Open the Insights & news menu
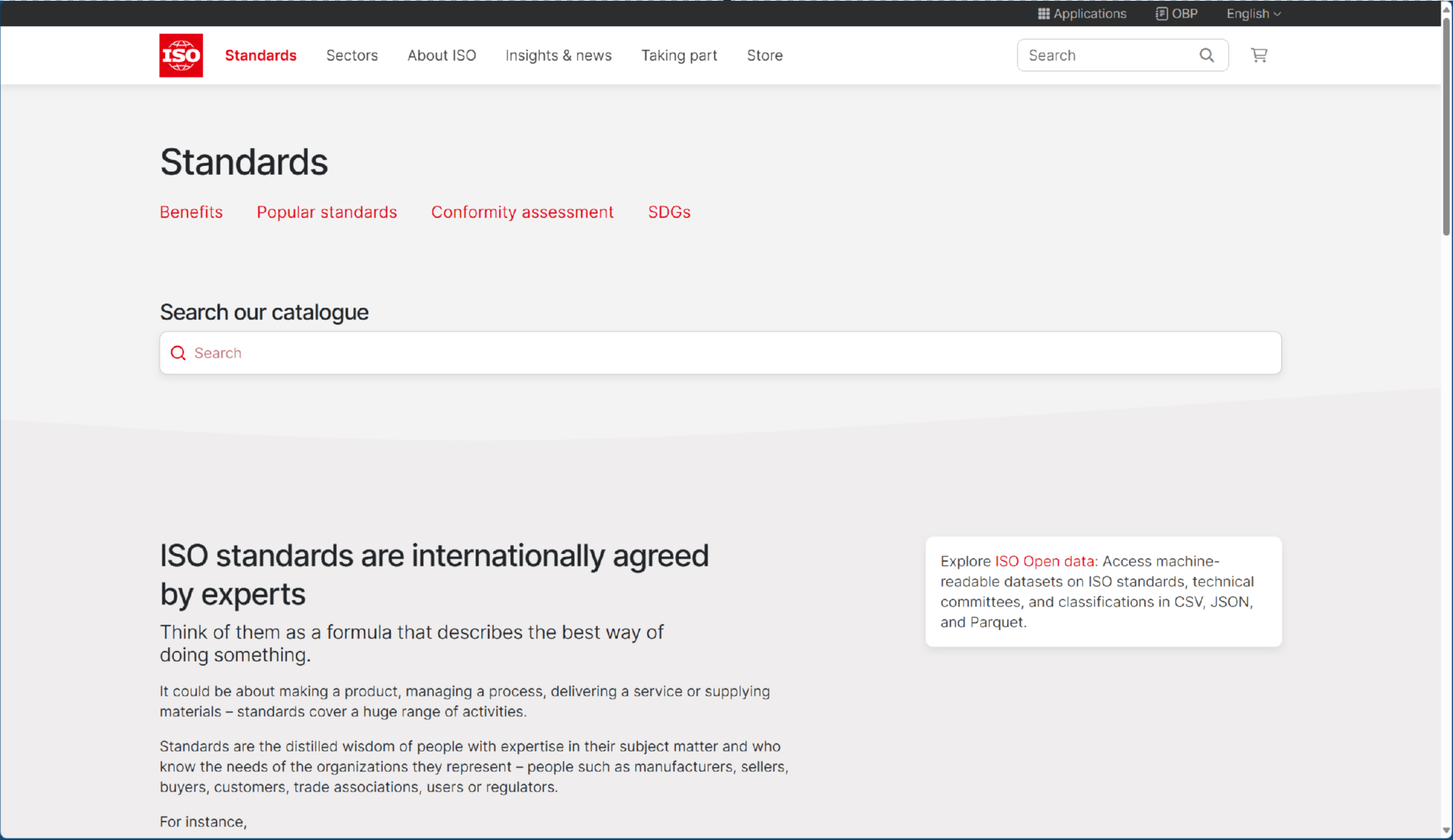This screenshot has height=840, width=1453. pyautogui.click(x=558, y=55)
